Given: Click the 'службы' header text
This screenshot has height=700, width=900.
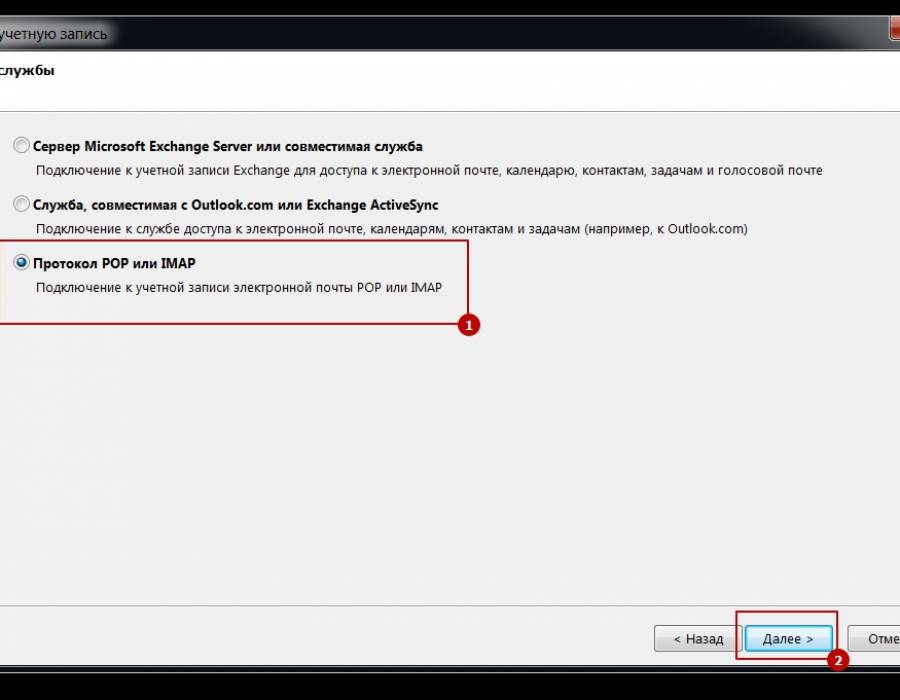Looking at the screenshot, I should [x=27, y=71].
